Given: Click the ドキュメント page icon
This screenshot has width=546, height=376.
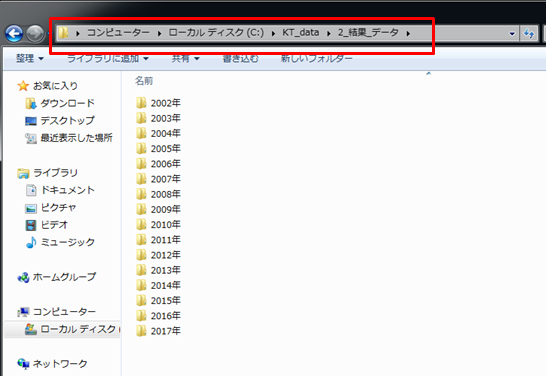Looking at the screenshot, I should coord(31,190).
